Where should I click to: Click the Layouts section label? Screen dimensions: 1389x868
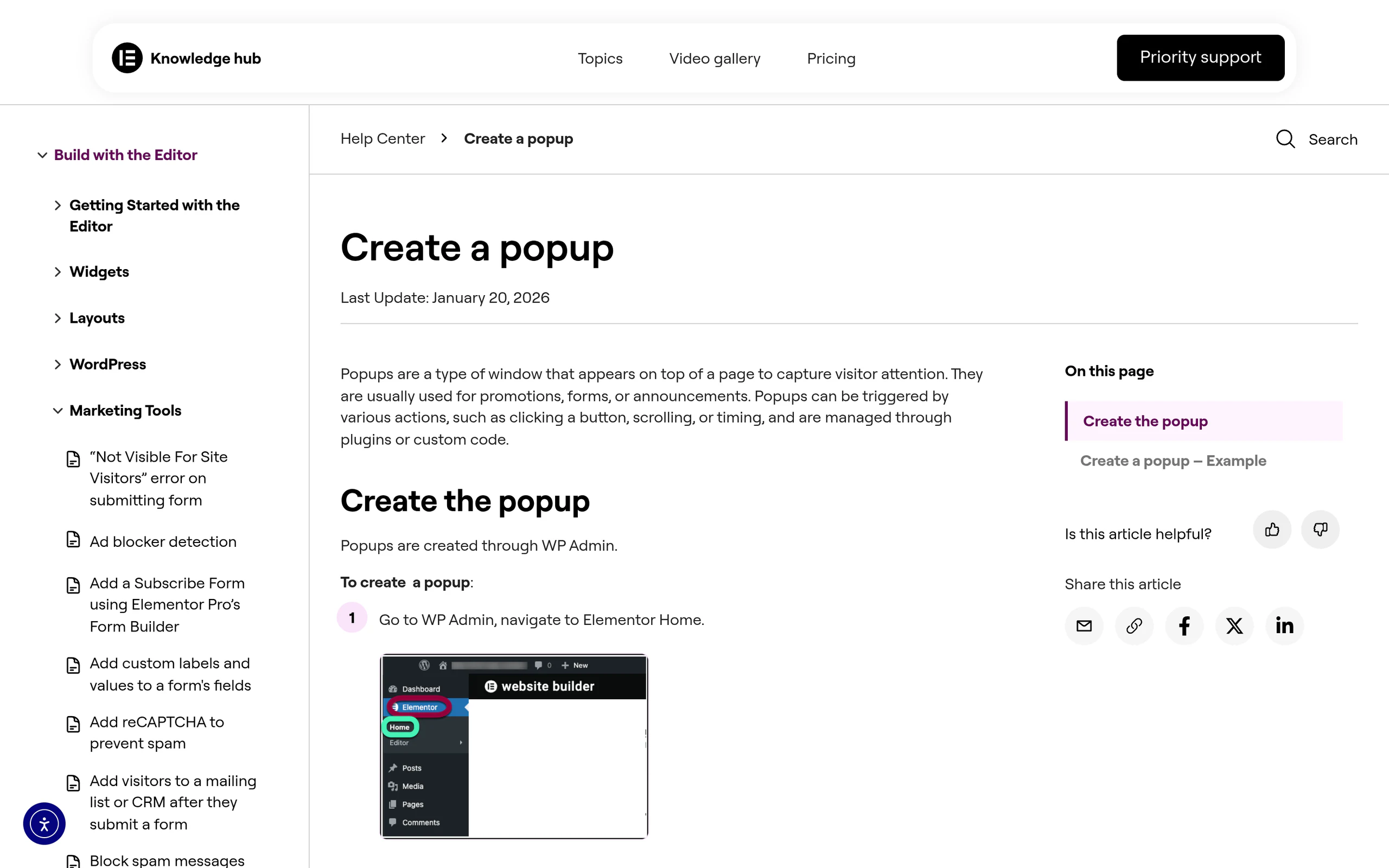(x=97, y=318)
